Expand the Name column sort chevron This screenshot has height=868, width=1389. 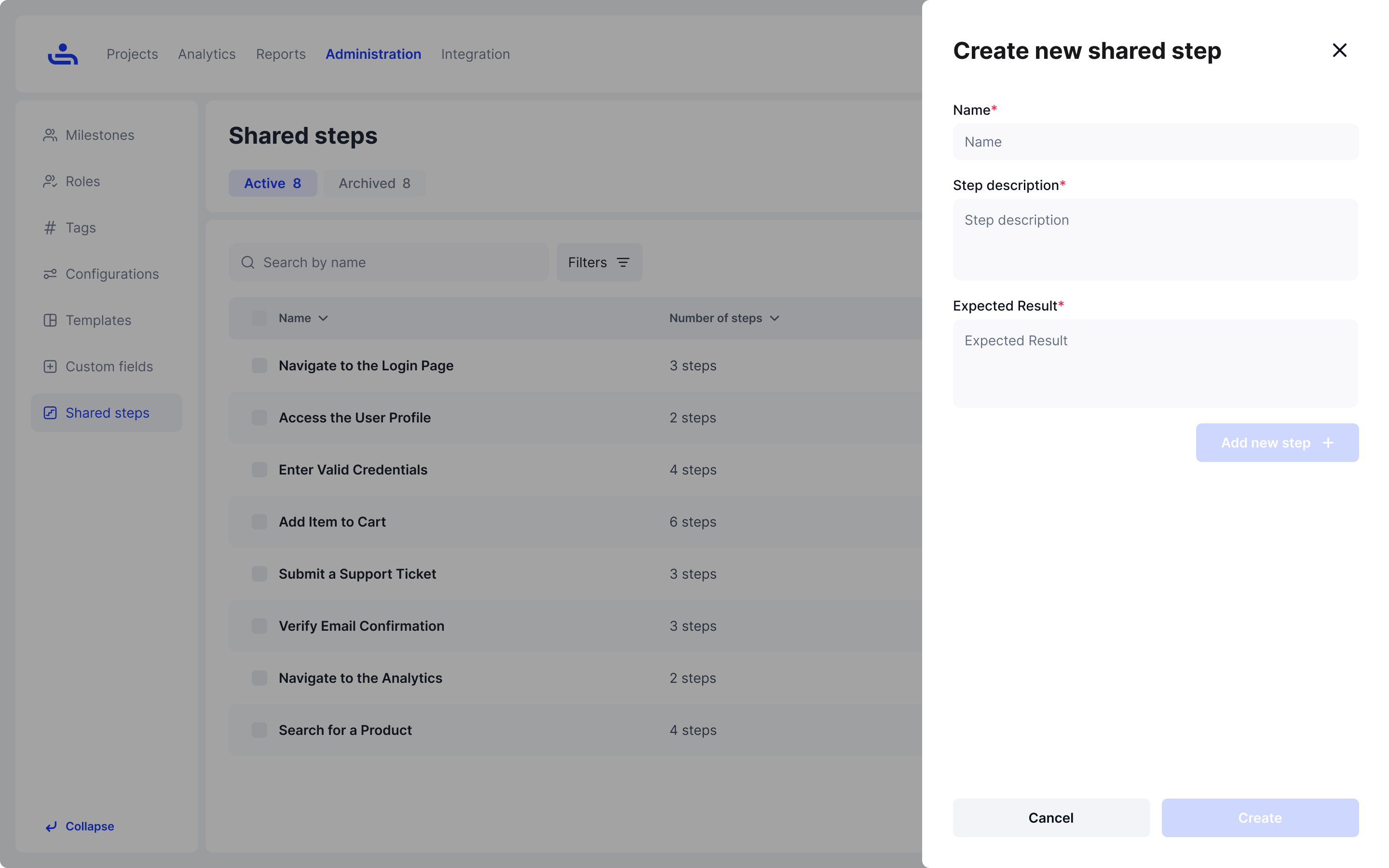(323, 318)
